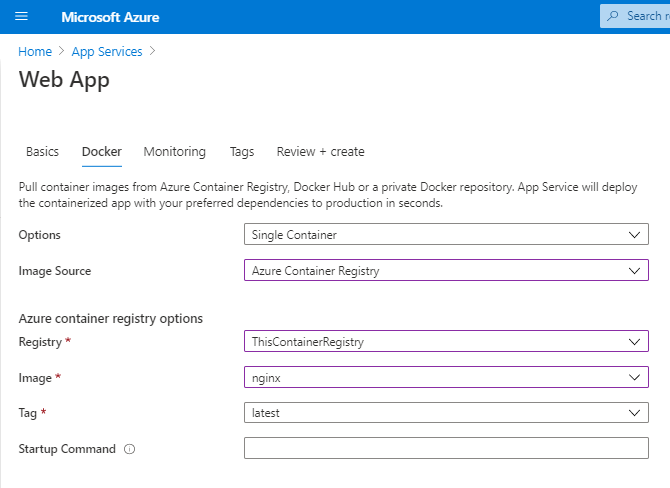The height and width of the screenshot is (488, 670).
Task: Click the Search resources box
Action: 635,16
